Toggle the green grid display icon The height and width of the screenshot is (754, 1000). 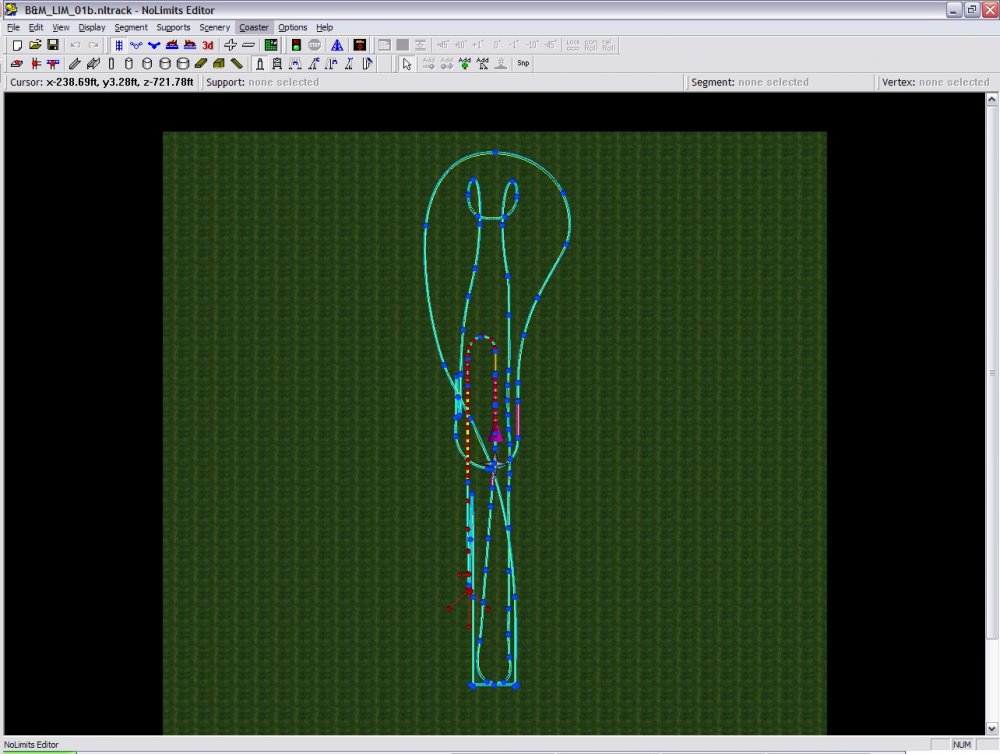pyautogui.click(x=271, y=45)
